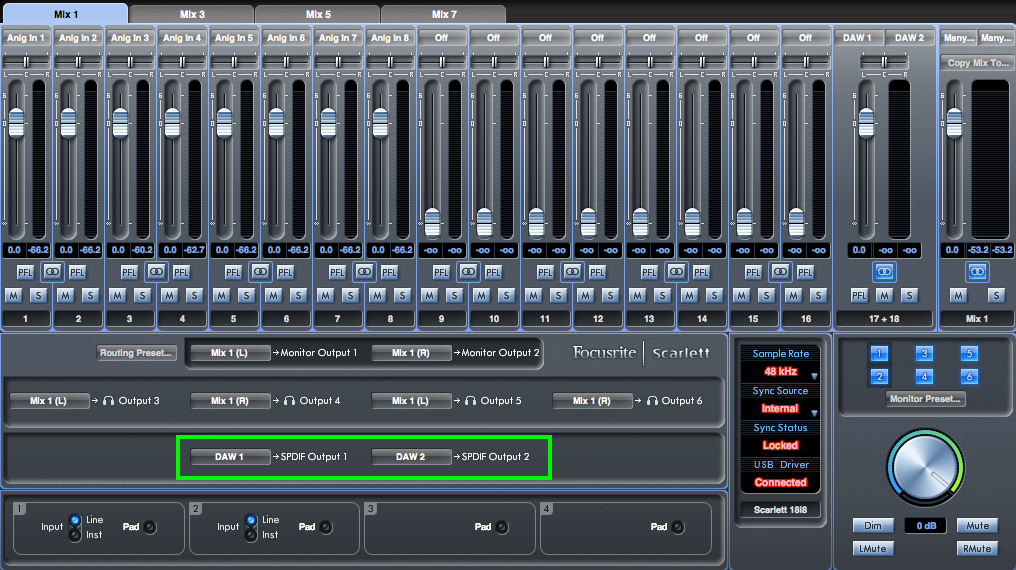Set input 2 to Inst
Screen dimensions: 1016x570
click(x=251, y=535)
